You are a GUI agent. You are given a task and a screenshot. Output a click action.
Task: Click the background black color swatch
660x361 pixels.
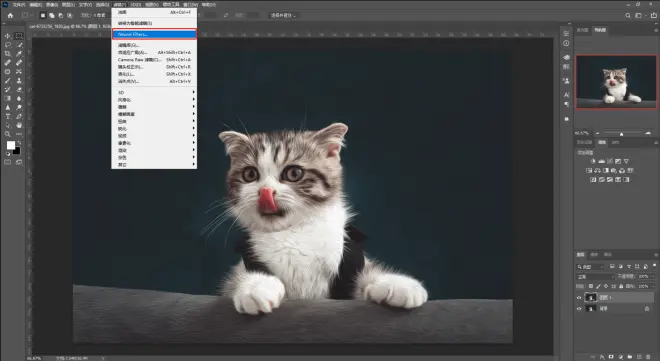17,151
